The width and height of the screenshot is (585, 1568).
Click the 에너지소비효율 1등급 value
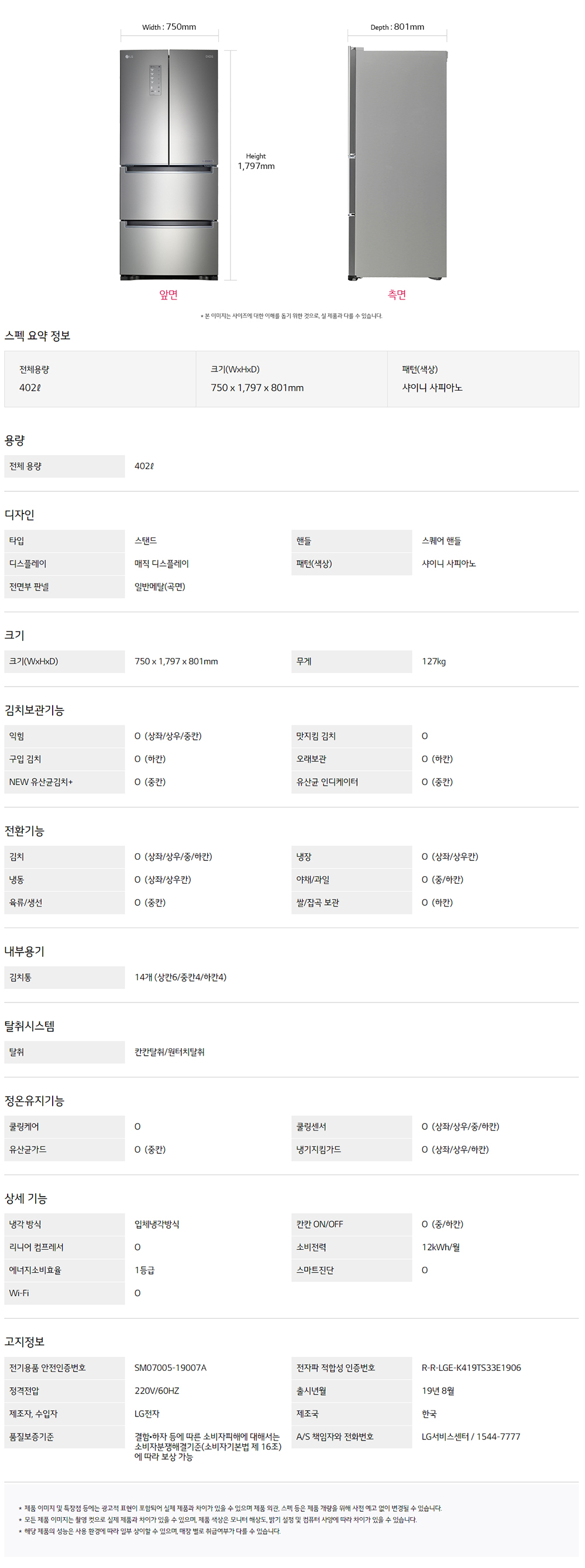pos(144,1270)
